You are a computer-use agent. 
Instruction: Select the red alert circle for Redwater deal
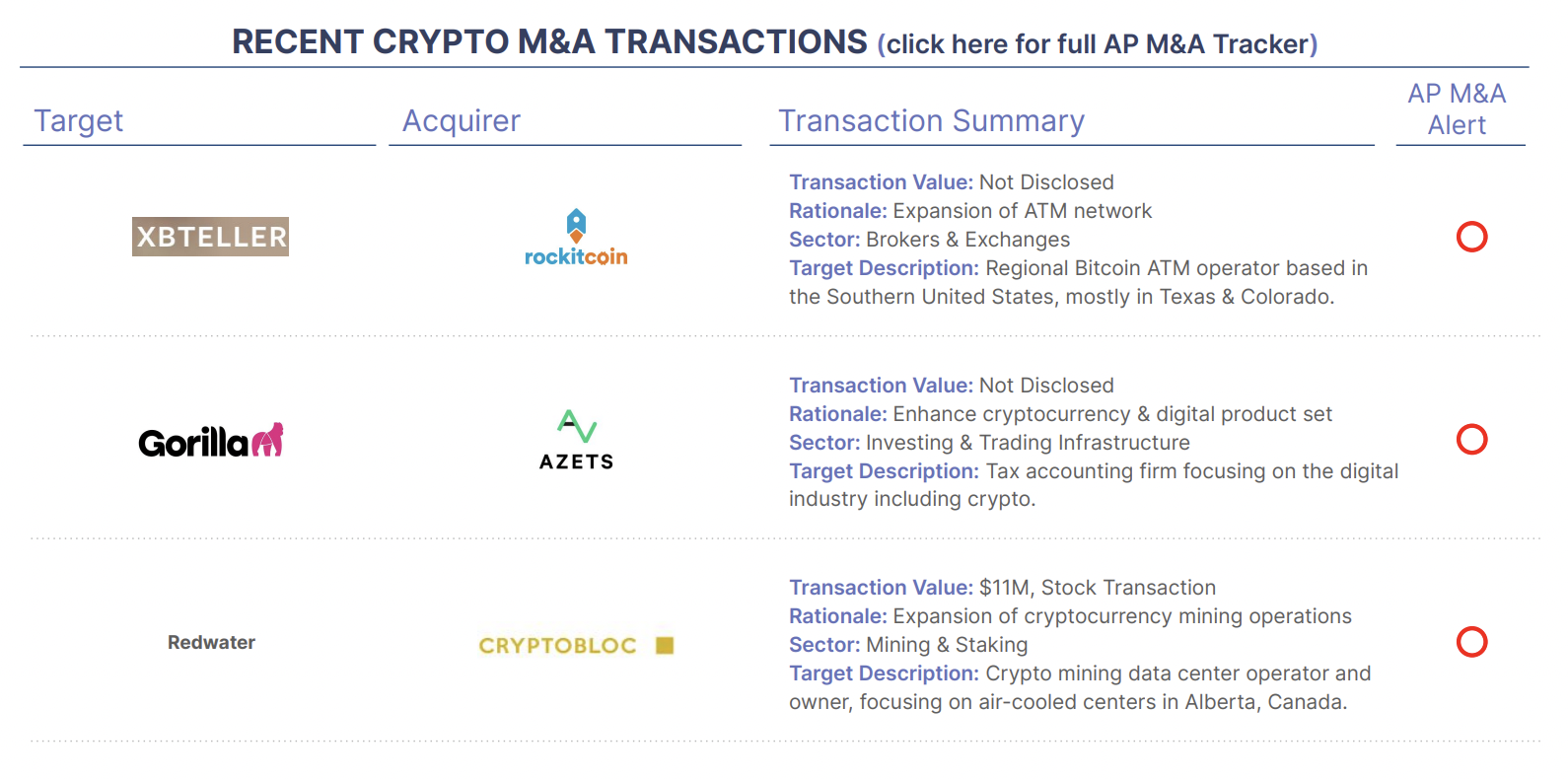1471,642
